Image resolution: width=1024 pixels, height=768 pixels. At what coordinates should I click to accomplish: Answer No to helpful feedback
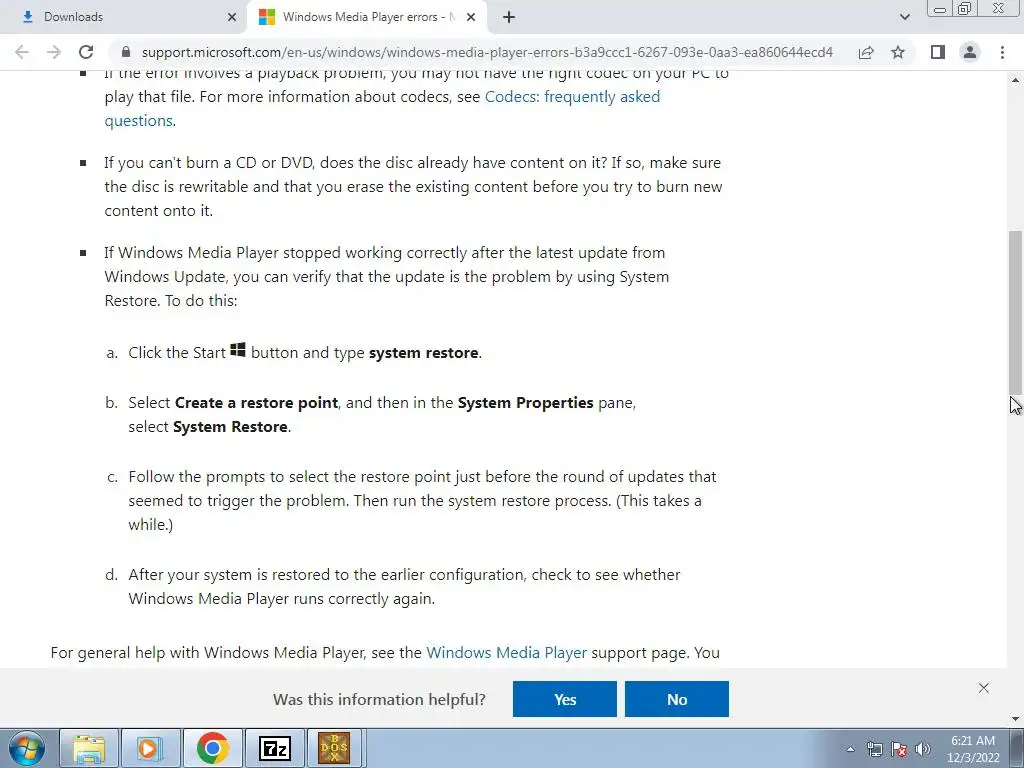pyautogui.click(x=677, y=699)
